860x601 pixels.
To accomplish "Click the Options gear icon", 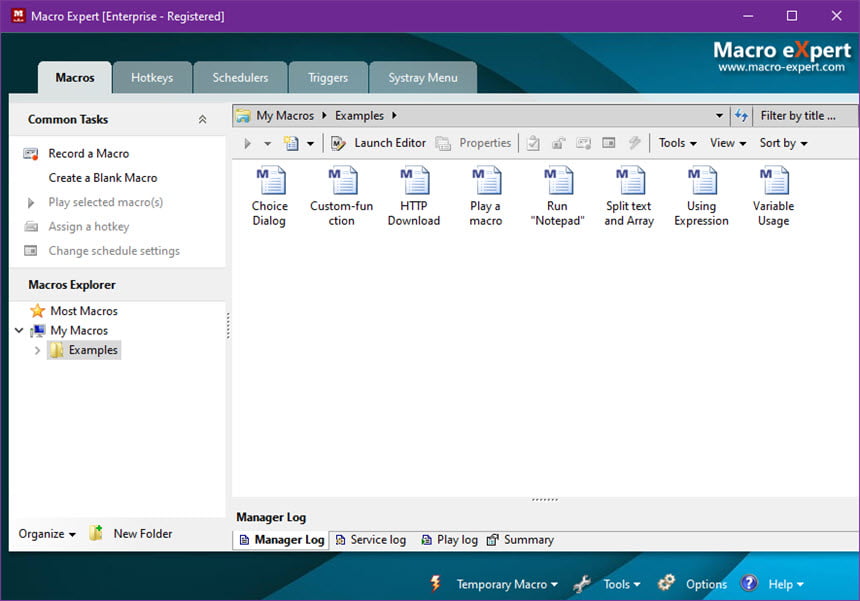I will tap(666, 583).
